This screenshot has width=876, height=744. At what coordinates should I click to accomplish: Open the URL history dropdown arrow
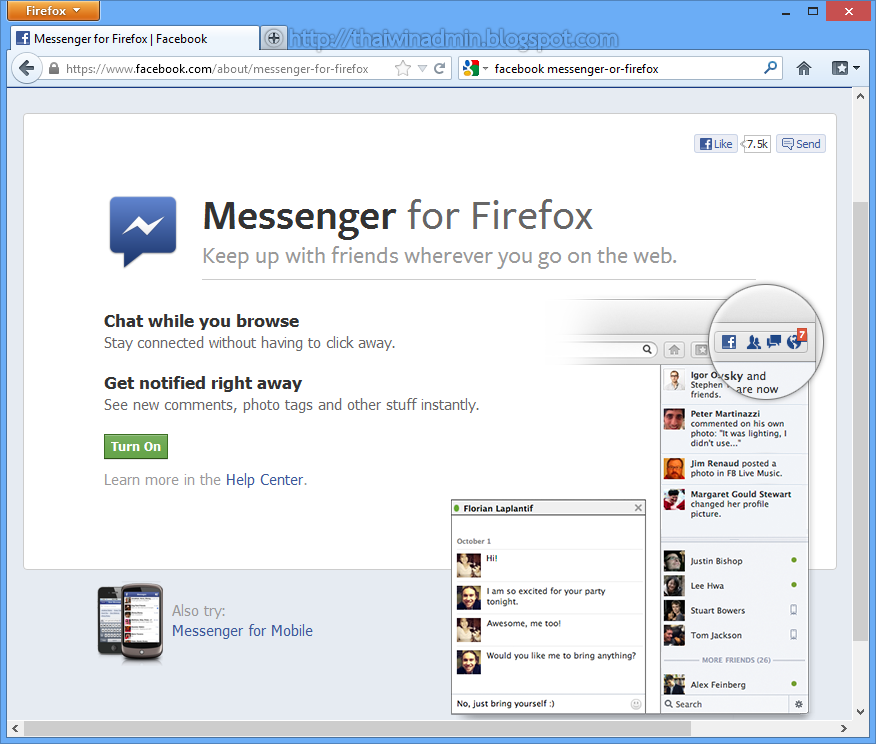(x=422, y=69)
